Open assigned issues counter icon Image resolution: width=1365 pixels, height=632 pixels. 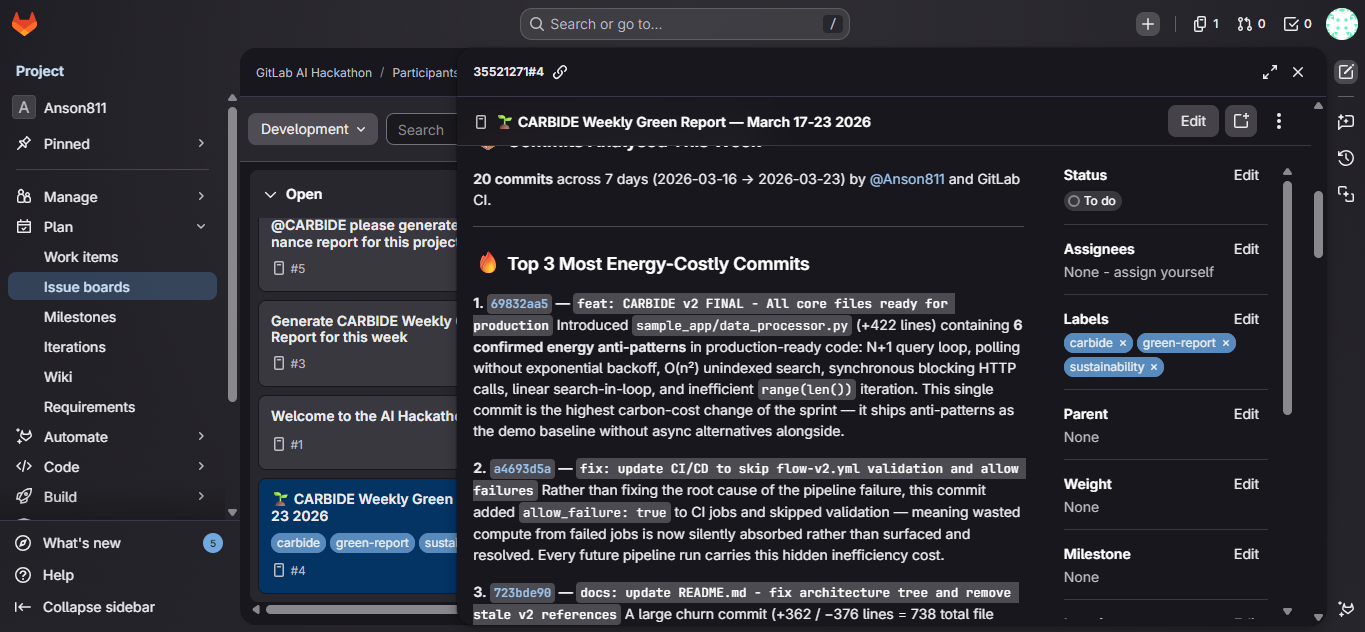coord(1206,24)
